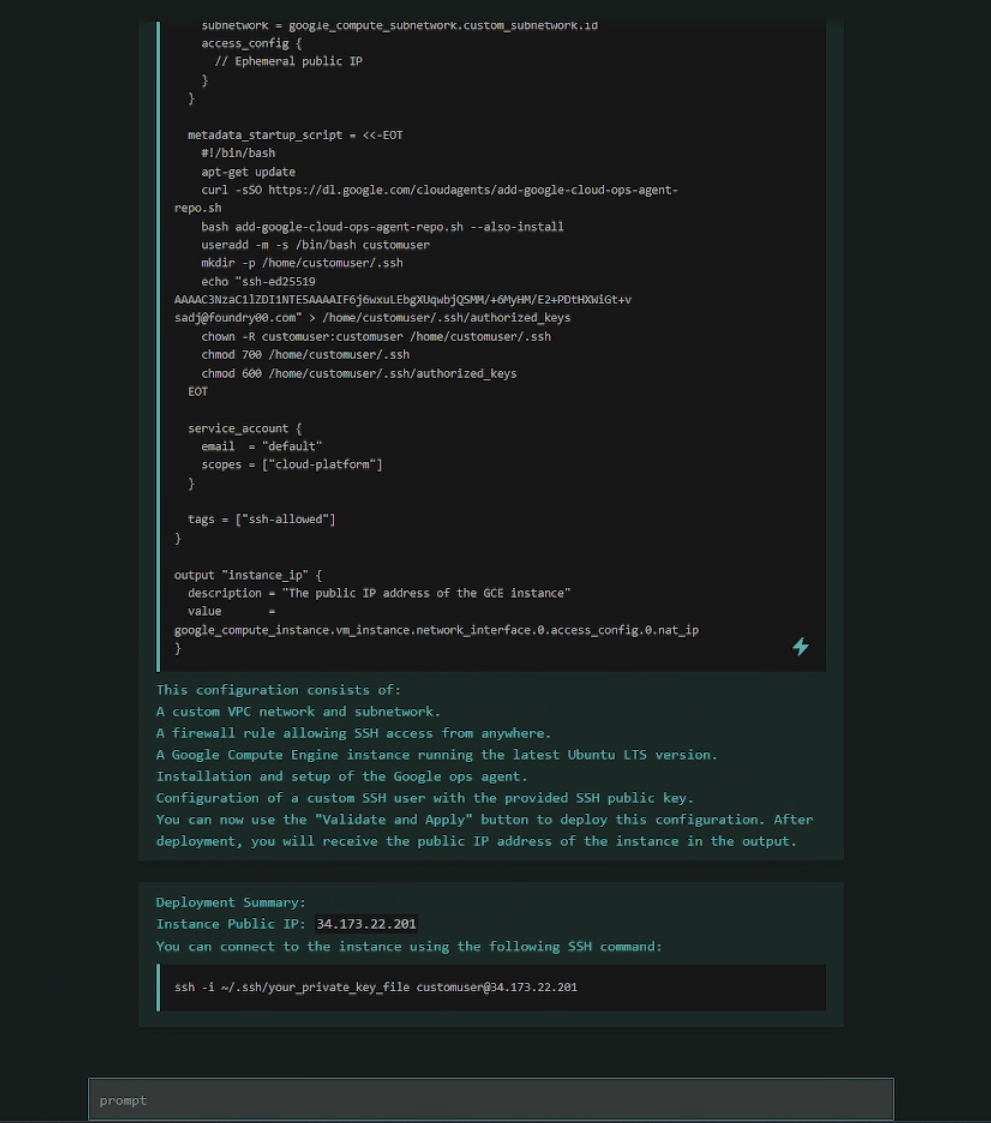This screenshot has height=1123, width=991.
Task: Select the instance public IP 34.173.22.201
Action: [366, 924]
